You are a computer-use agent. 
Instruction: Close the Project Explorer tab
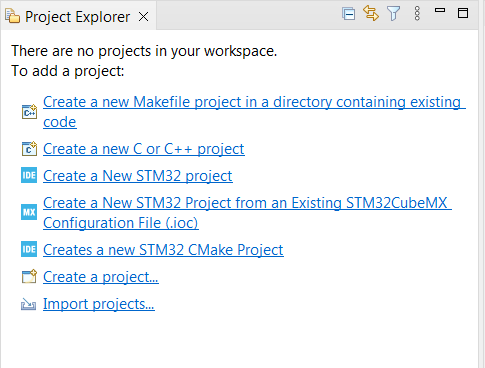144,17
